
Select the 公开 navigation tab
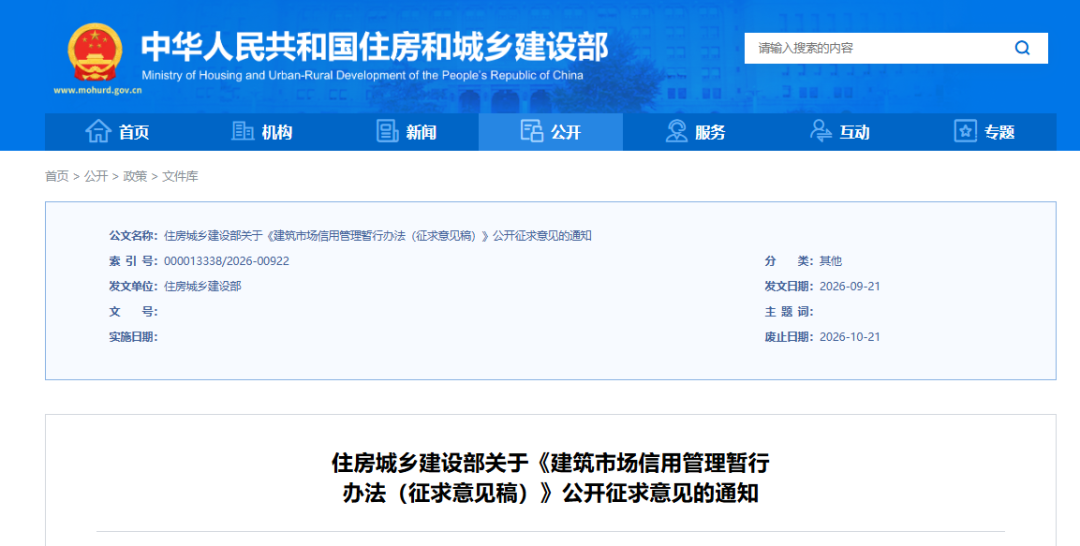click(551, 132)
